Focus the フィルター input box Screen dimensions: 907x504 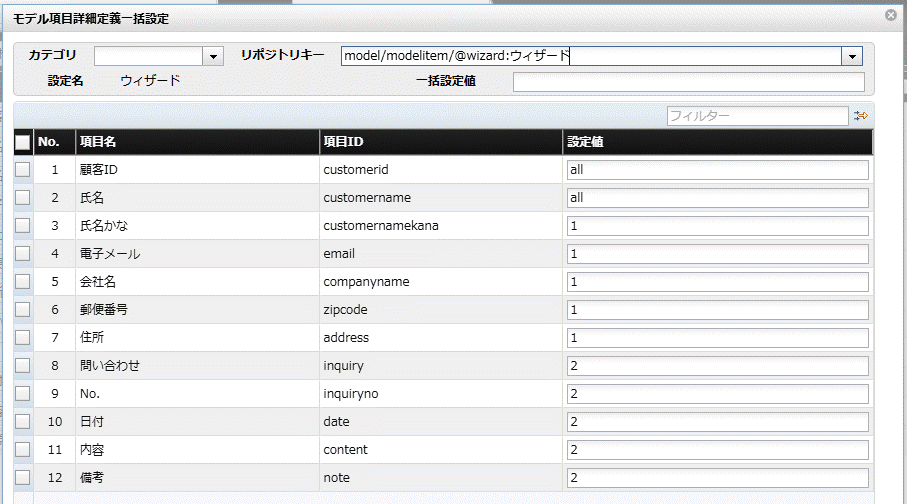[758, 116]
